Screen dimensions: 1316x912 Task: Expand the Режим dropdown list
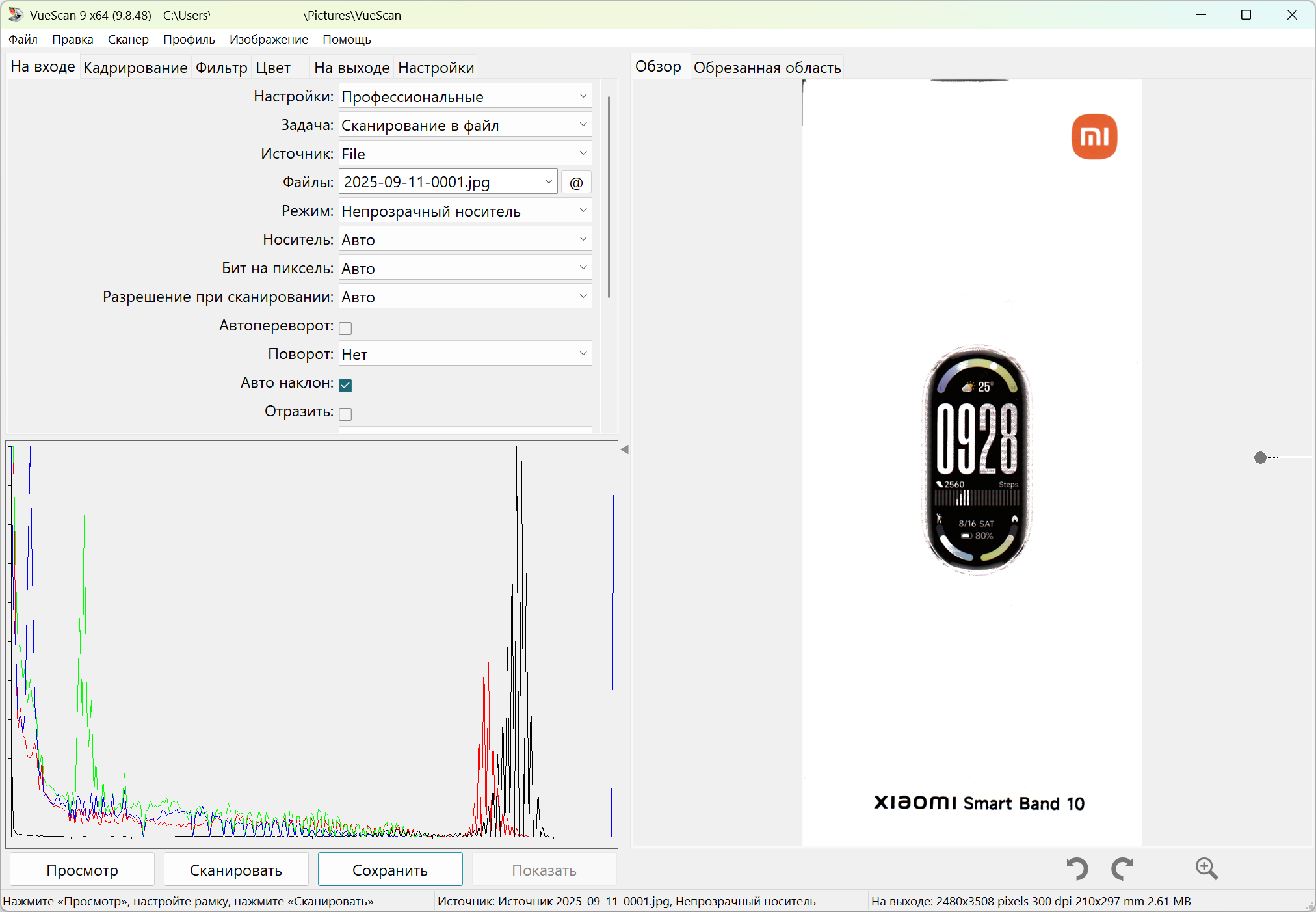coord(465,211)
